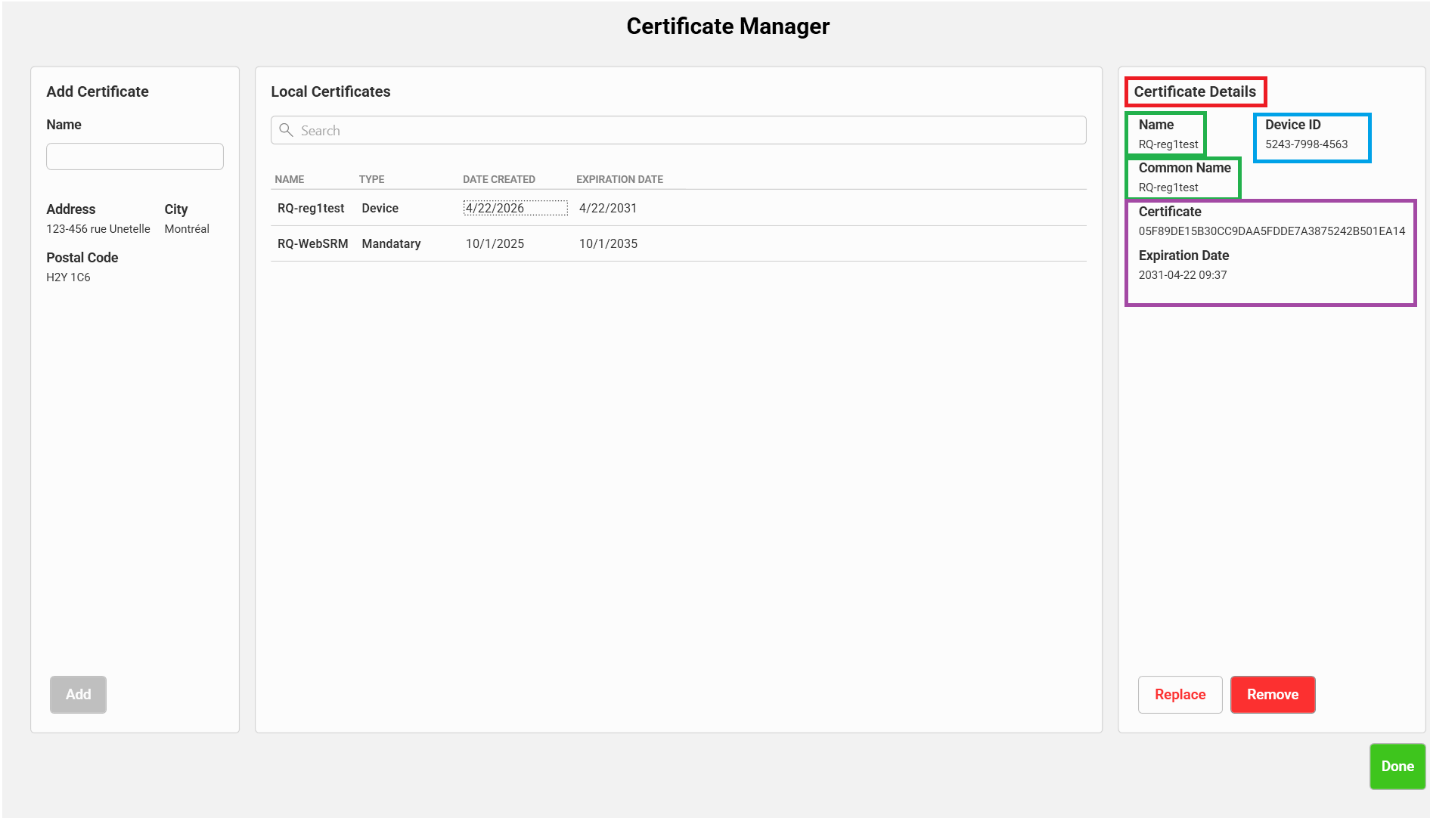The image size is (1430, 821).
Task: Click the 10/1/2025 date created cell
Action: [495, 244]
